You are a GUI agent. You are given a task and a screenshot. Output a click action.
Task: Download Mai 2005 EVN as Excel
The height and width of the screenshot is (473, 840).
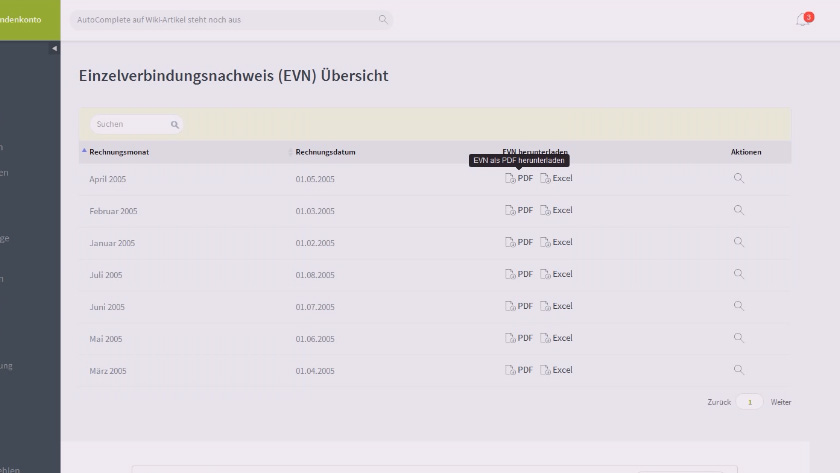pyautogui.click(x=557, y=338)
